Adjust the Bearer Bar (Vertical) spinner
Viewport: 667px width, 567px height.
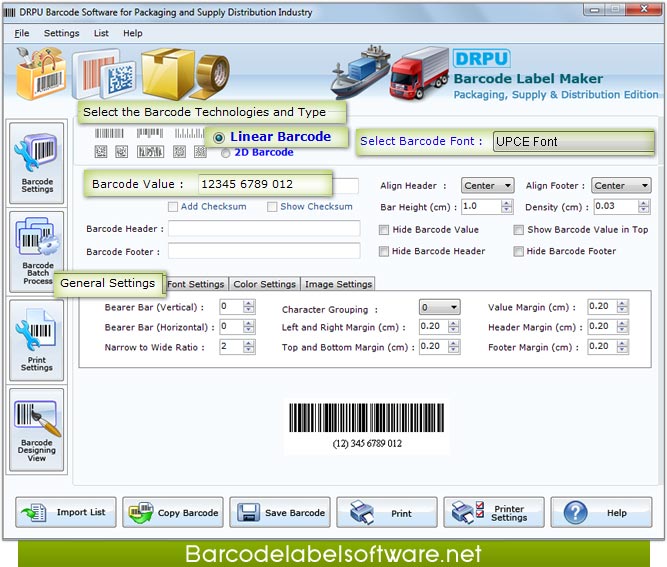249,306
